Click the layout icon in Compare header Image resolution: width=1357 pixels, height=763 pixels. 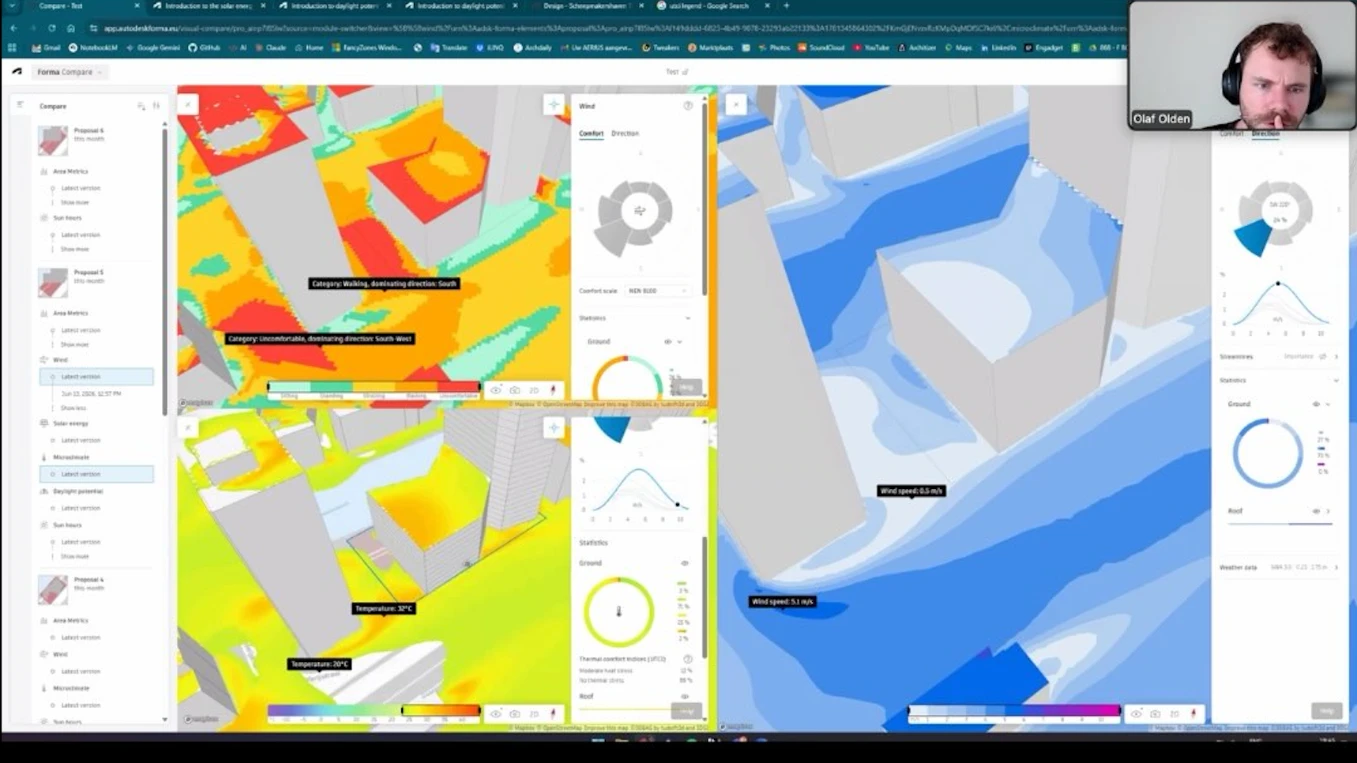click(x=156, y=106)
